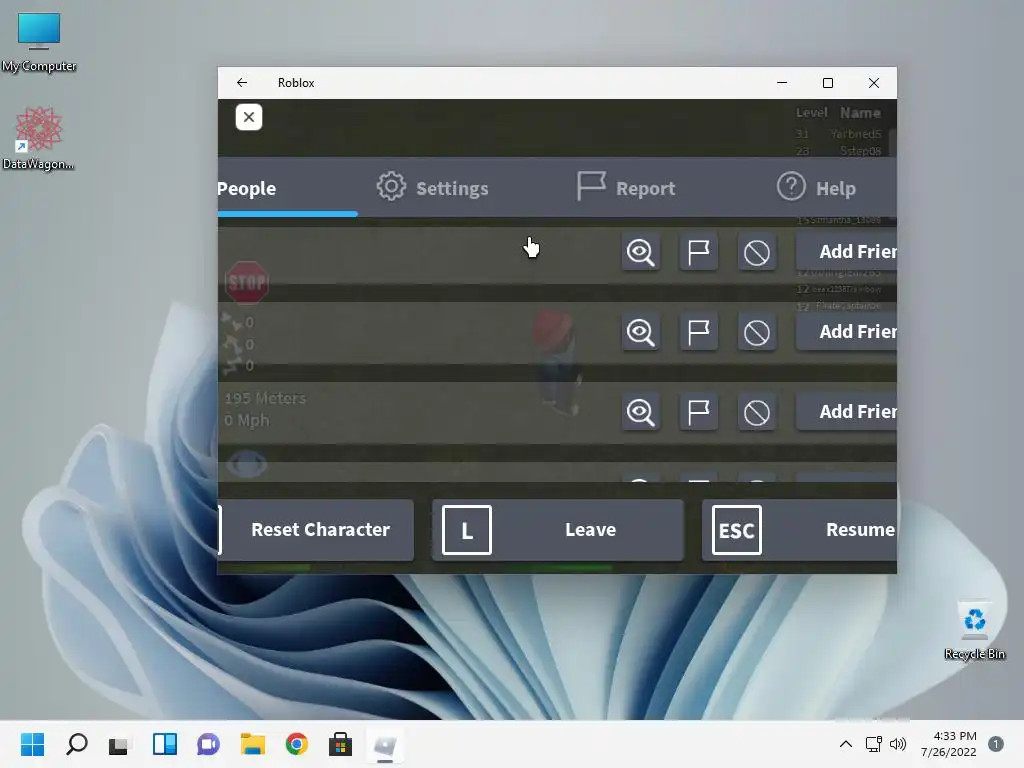Open the notification center badge
Image resolution: width=1024 pixels, height=768 pixels.
(x=995, y=744)
